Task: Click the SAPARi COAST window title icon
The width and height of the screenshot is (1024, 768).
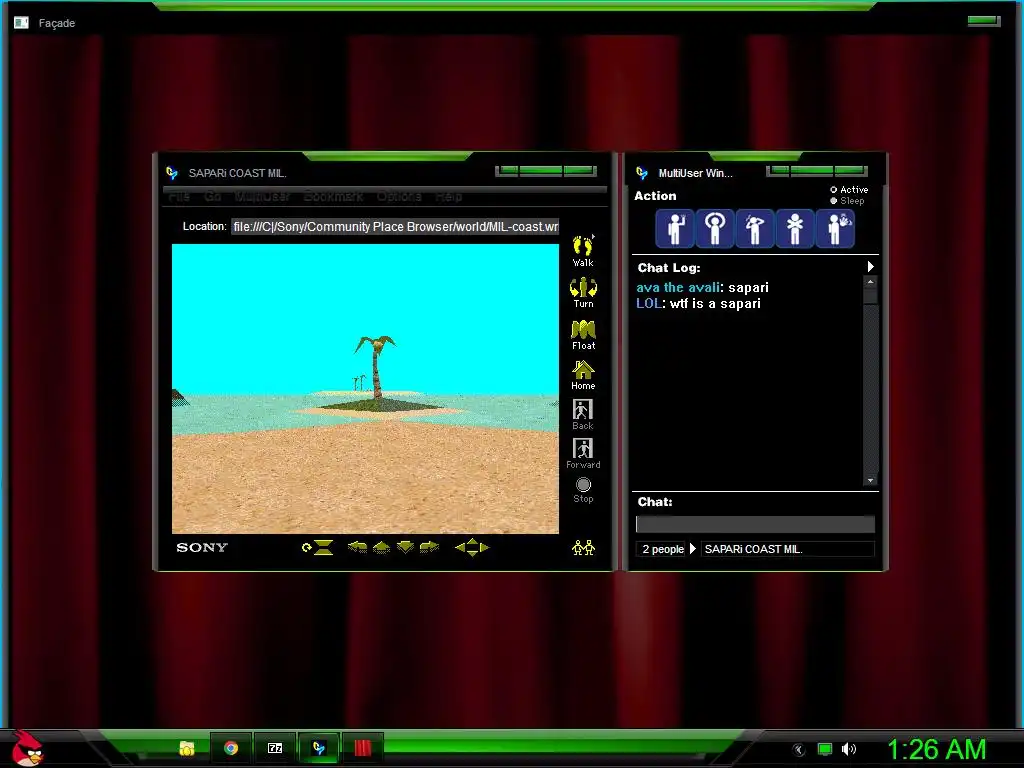Action: pyautogui.click(x=172, y=173)
